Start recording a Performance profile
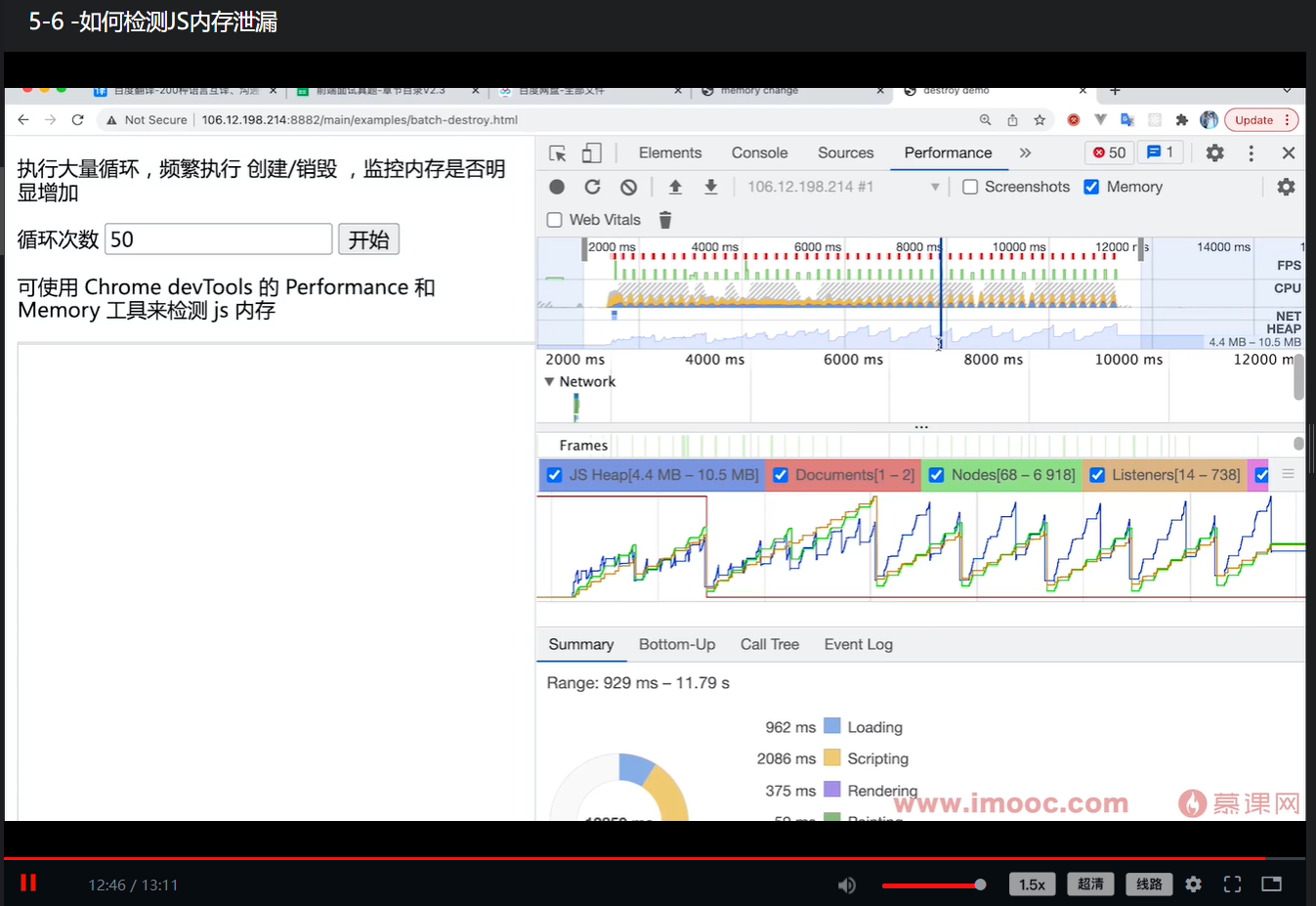The width and height of the screenshot is (1316, 906). tap(557, 187)
